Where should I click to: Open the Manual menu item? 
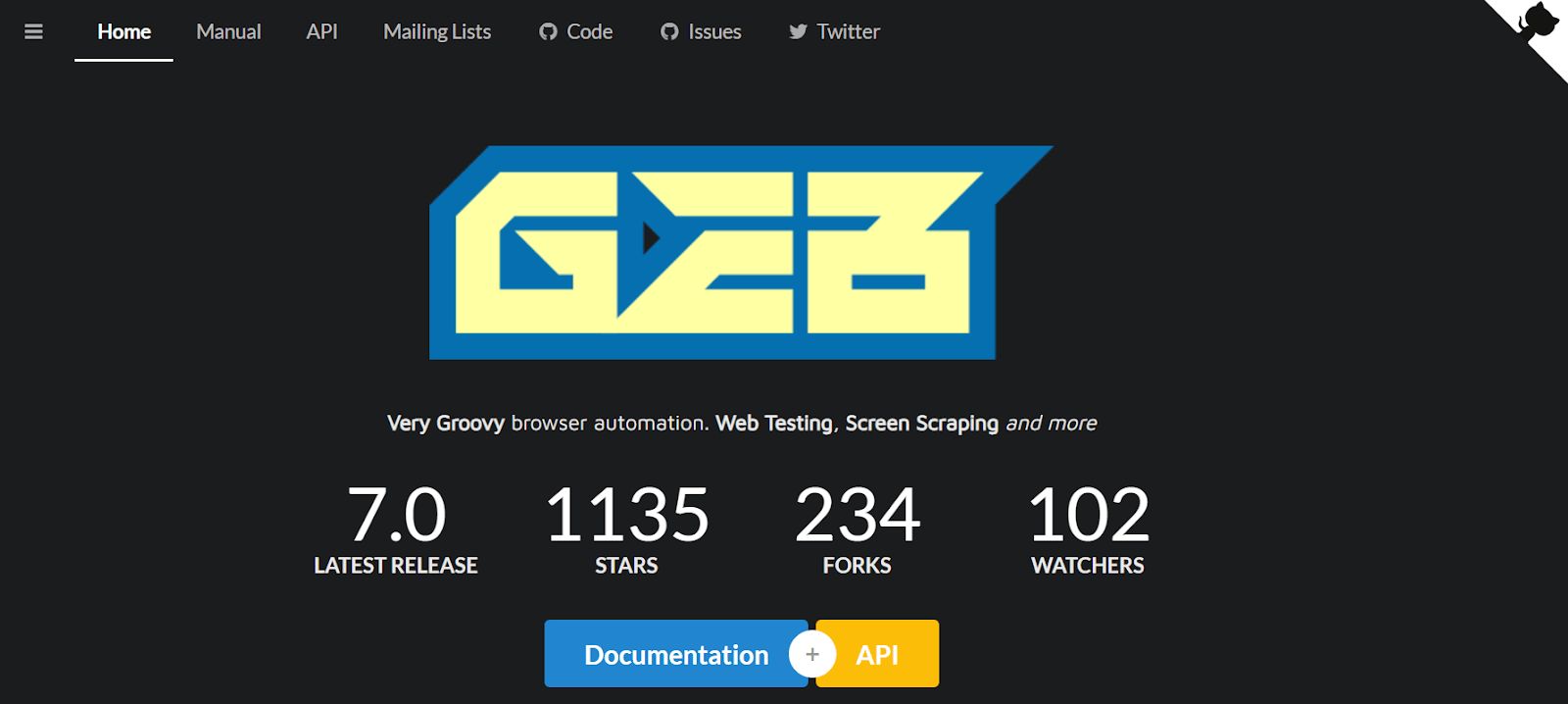tap(228, 31)
